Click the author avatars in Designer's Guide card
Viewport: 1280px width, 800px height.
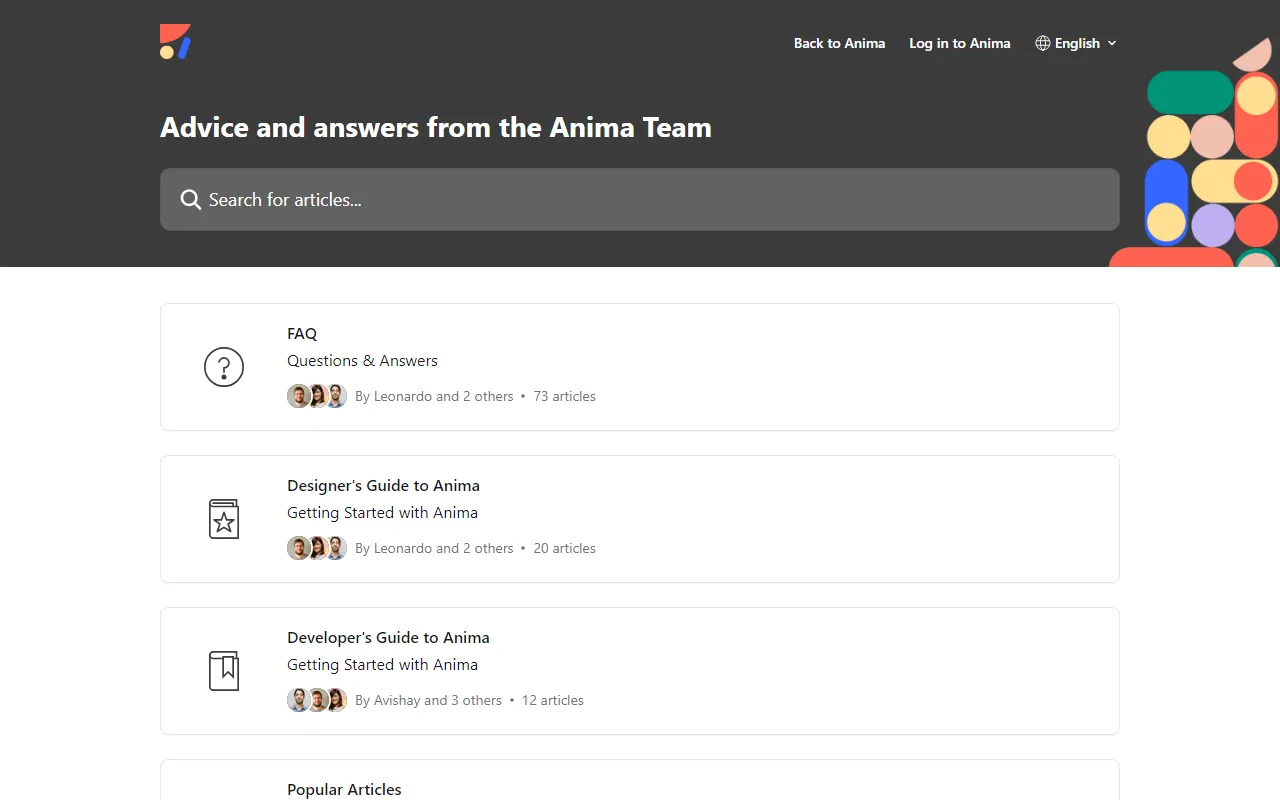(x=317, y=548)
